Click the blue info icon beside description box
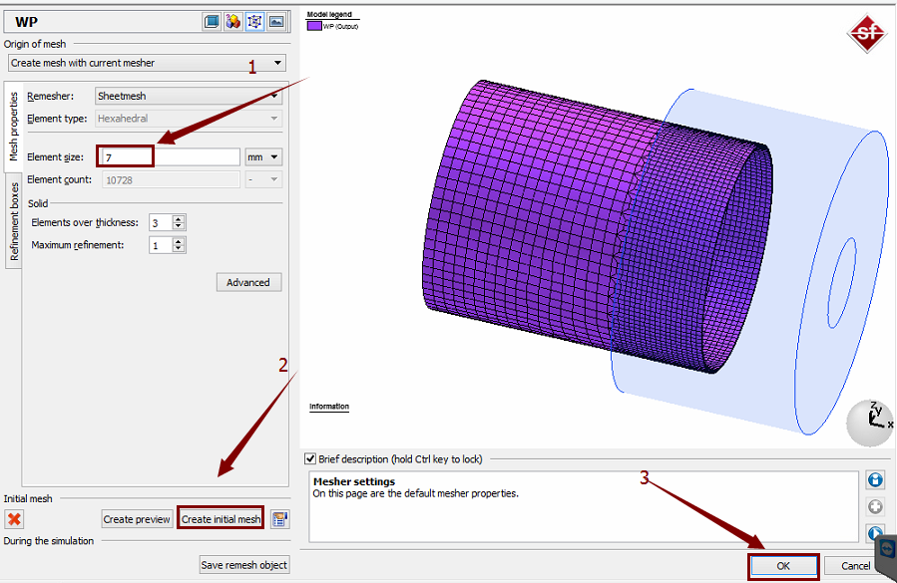 [x=875, y=479]
